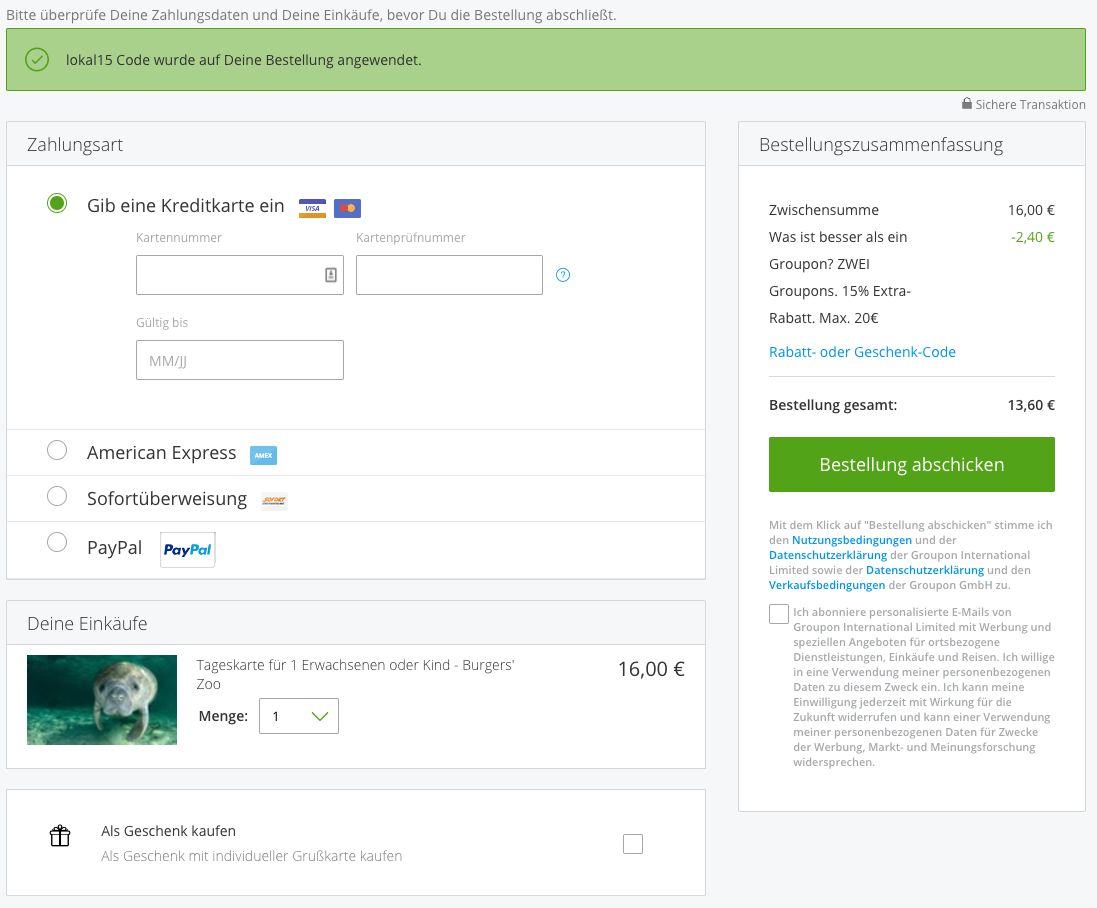This screenshot has width=1097, height=908.
Task: Click the Visa card icon
Action: [312, 208]
